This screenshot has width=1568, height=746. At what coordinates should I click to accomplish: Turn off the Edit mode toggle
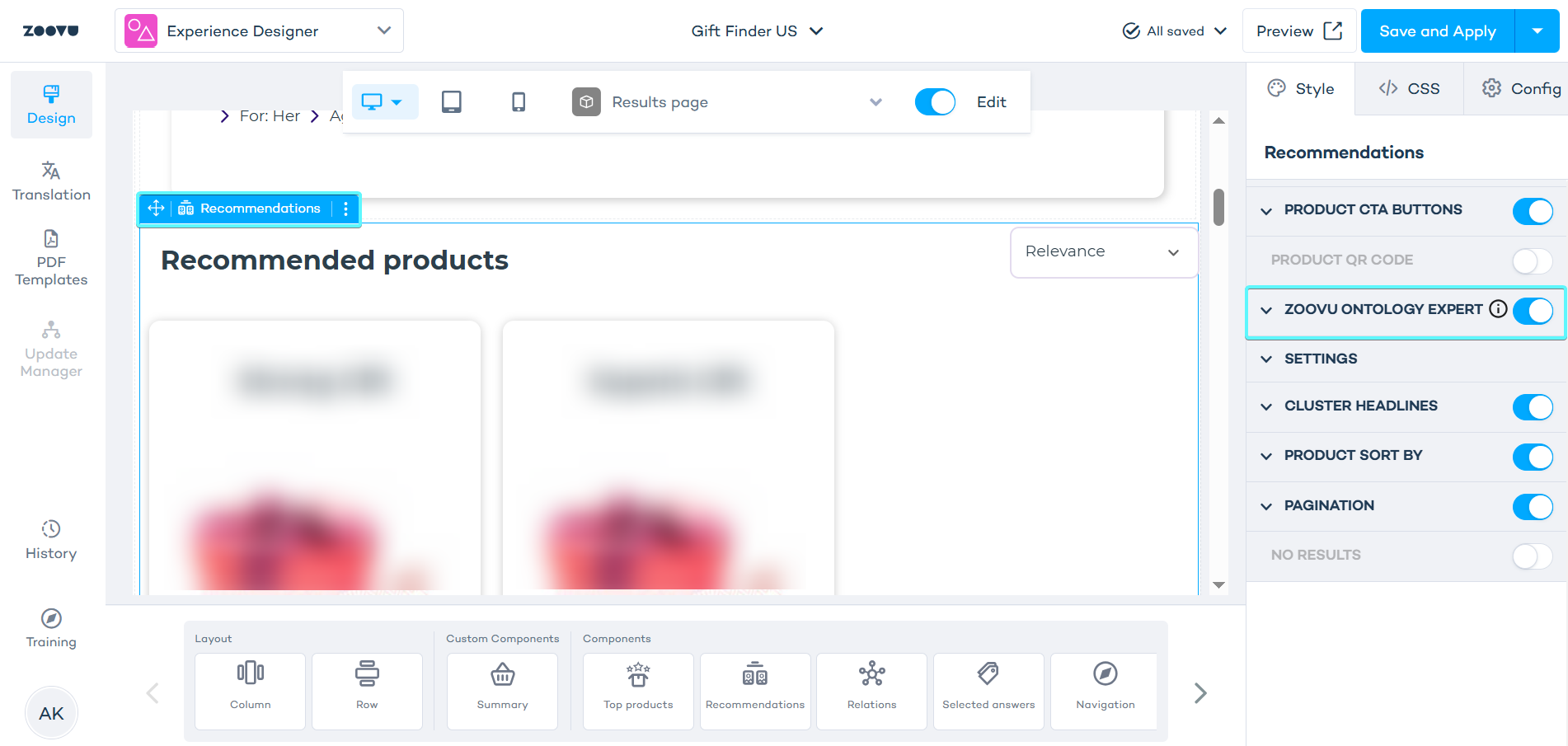pyautogui.click(x=935, y=102)
